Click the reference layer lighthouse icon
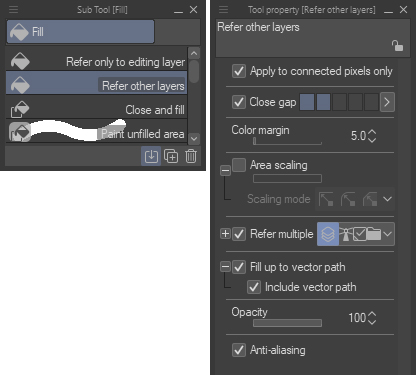This screenshot has height=375, width=416. (346, 234)
